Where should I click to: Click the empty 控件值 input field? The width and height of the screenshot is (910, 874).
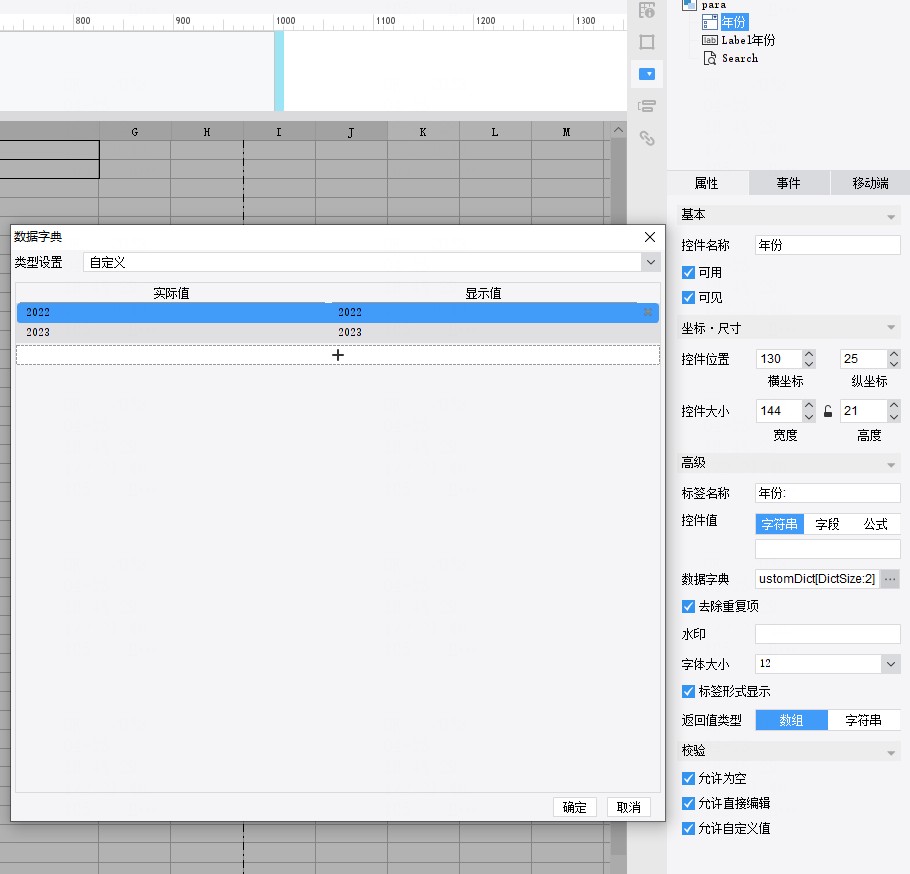point(828,549)
